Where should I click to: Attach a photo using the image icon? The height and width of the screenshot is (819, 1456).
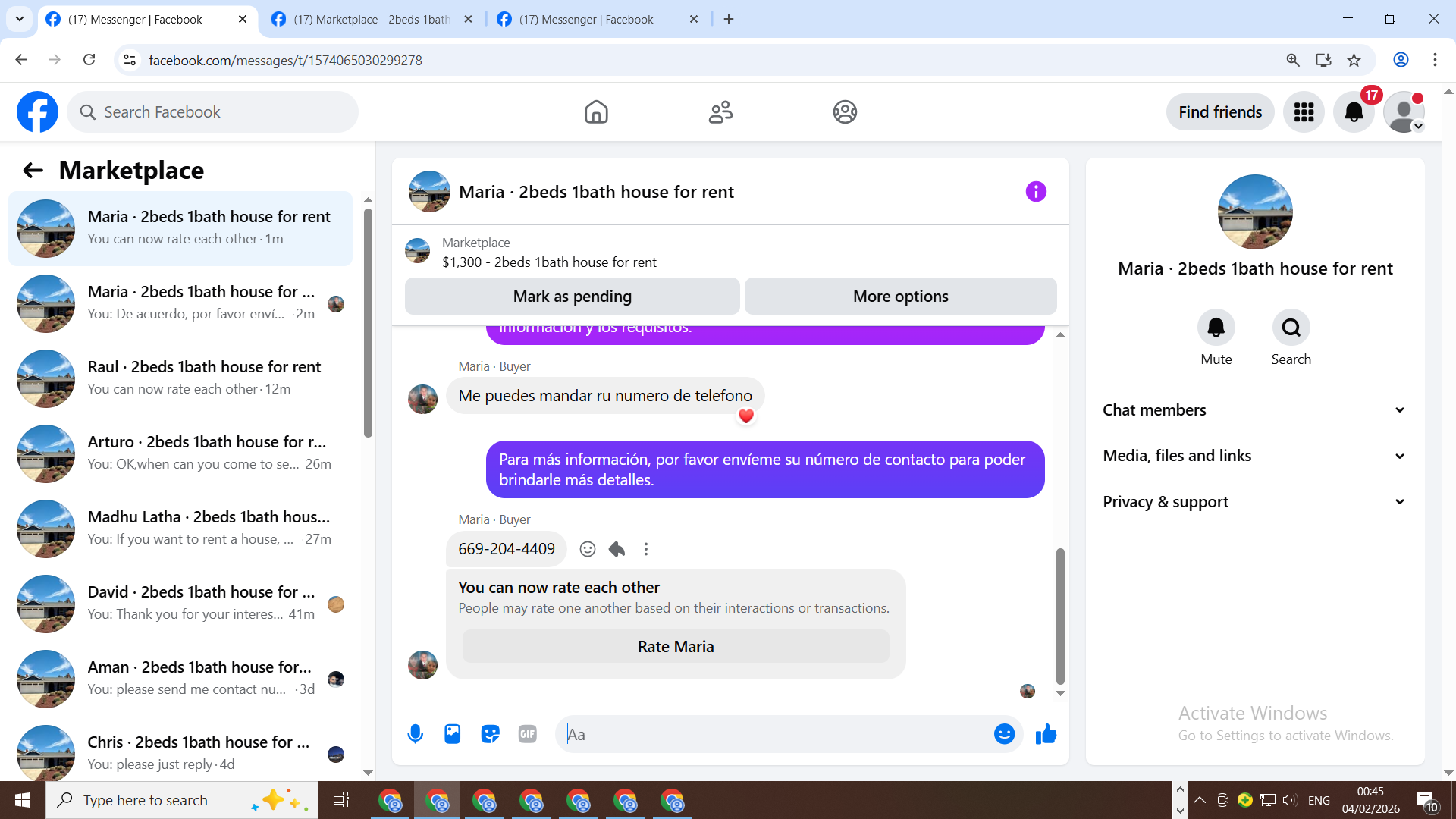coord(453,734)
